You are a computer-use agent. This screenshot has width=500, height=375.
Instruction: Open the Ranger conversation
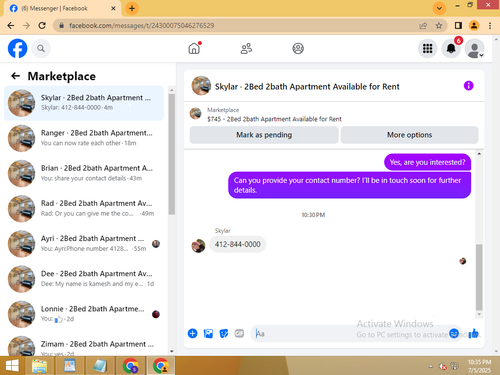coord(84,138)
